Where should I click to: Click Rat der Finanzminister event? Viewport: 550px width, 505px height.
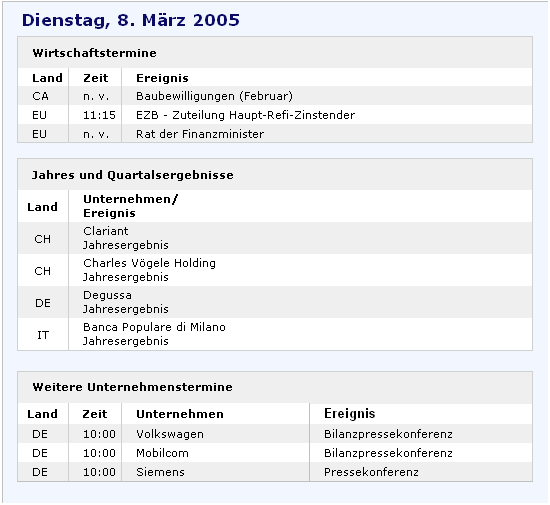click(x=200, y=134)
